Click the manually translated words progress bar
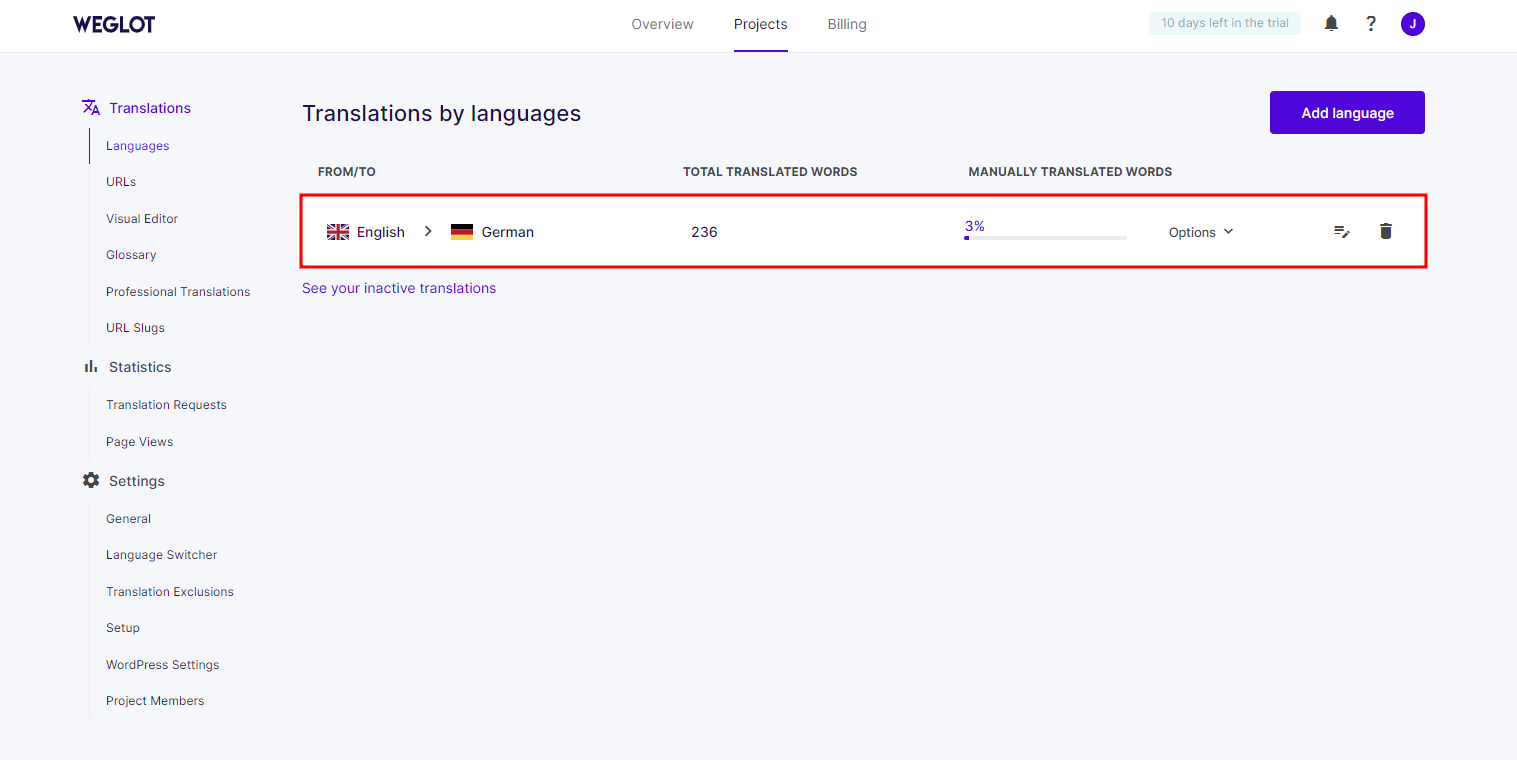 click(x=1045, y=238)
